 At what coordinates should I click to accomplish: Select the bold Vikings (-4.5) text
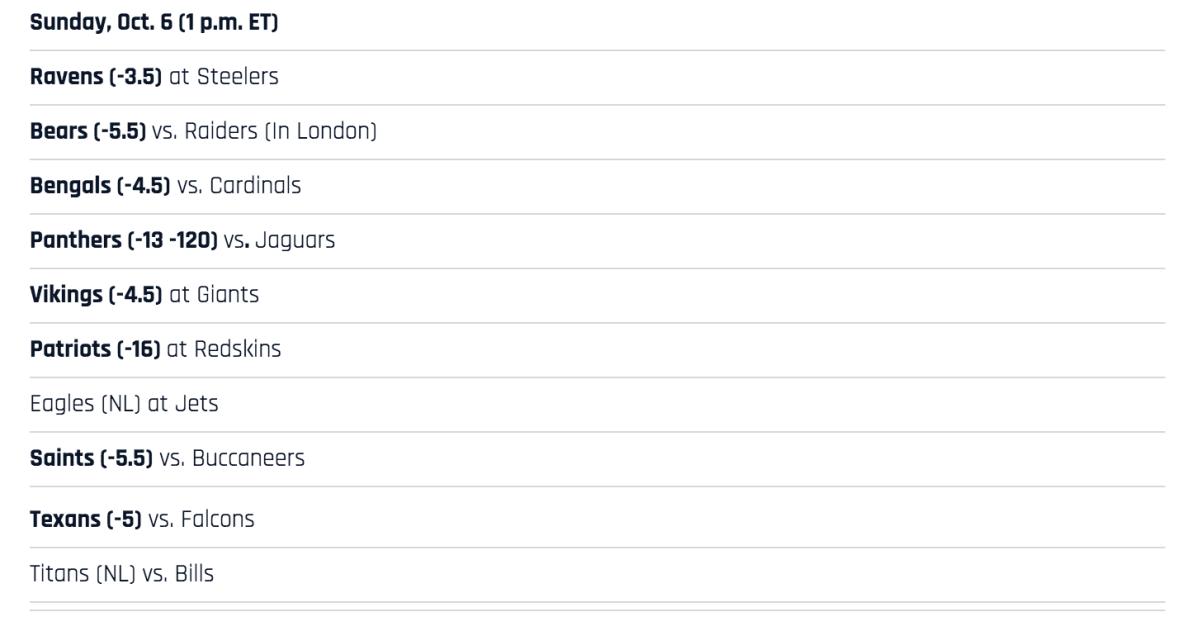[x=96, y=295]
